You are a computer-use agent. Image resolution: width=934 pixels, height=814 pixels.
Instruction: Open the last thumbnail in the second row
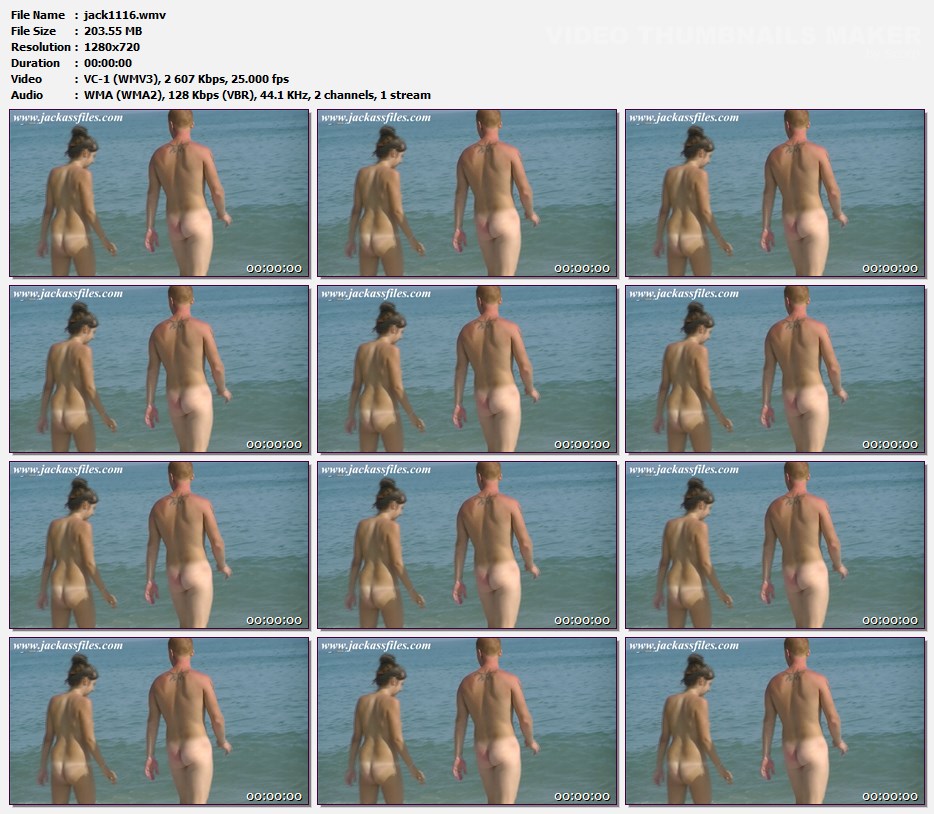click(x=776, y=369)
